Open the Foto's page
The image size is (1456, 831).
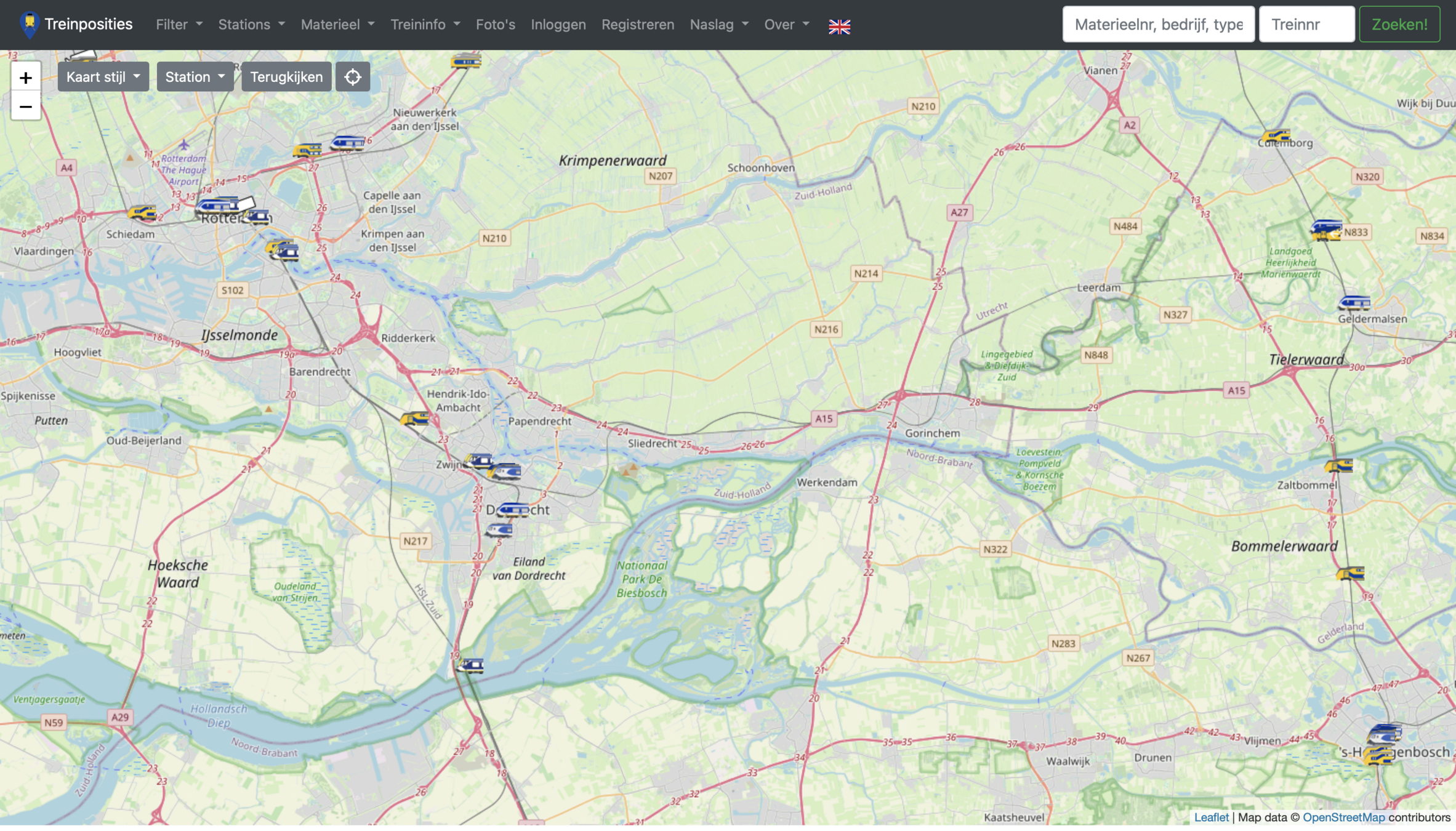click(x=495, y=25)
